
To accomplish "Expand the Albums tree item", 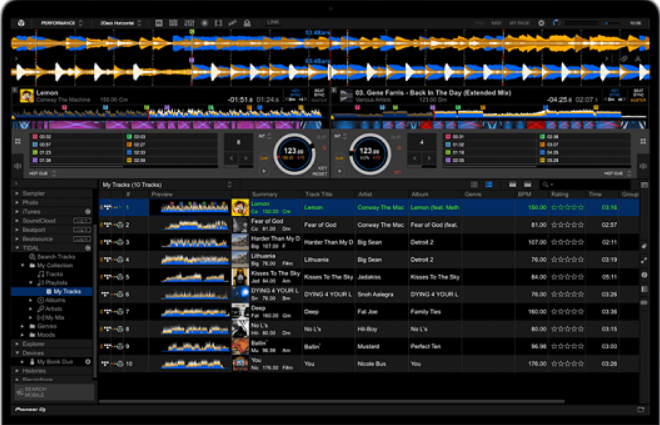I will tap(30, 300).
